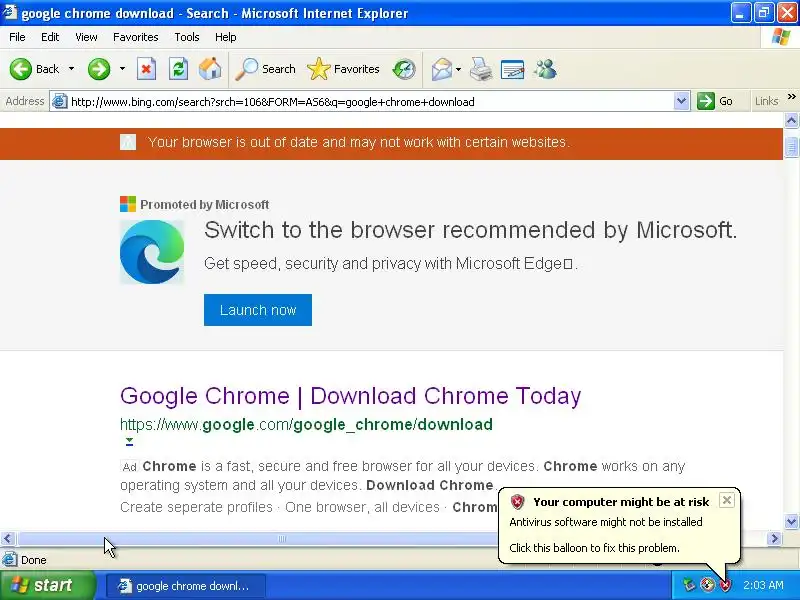Click the Start button

(46, 585)
